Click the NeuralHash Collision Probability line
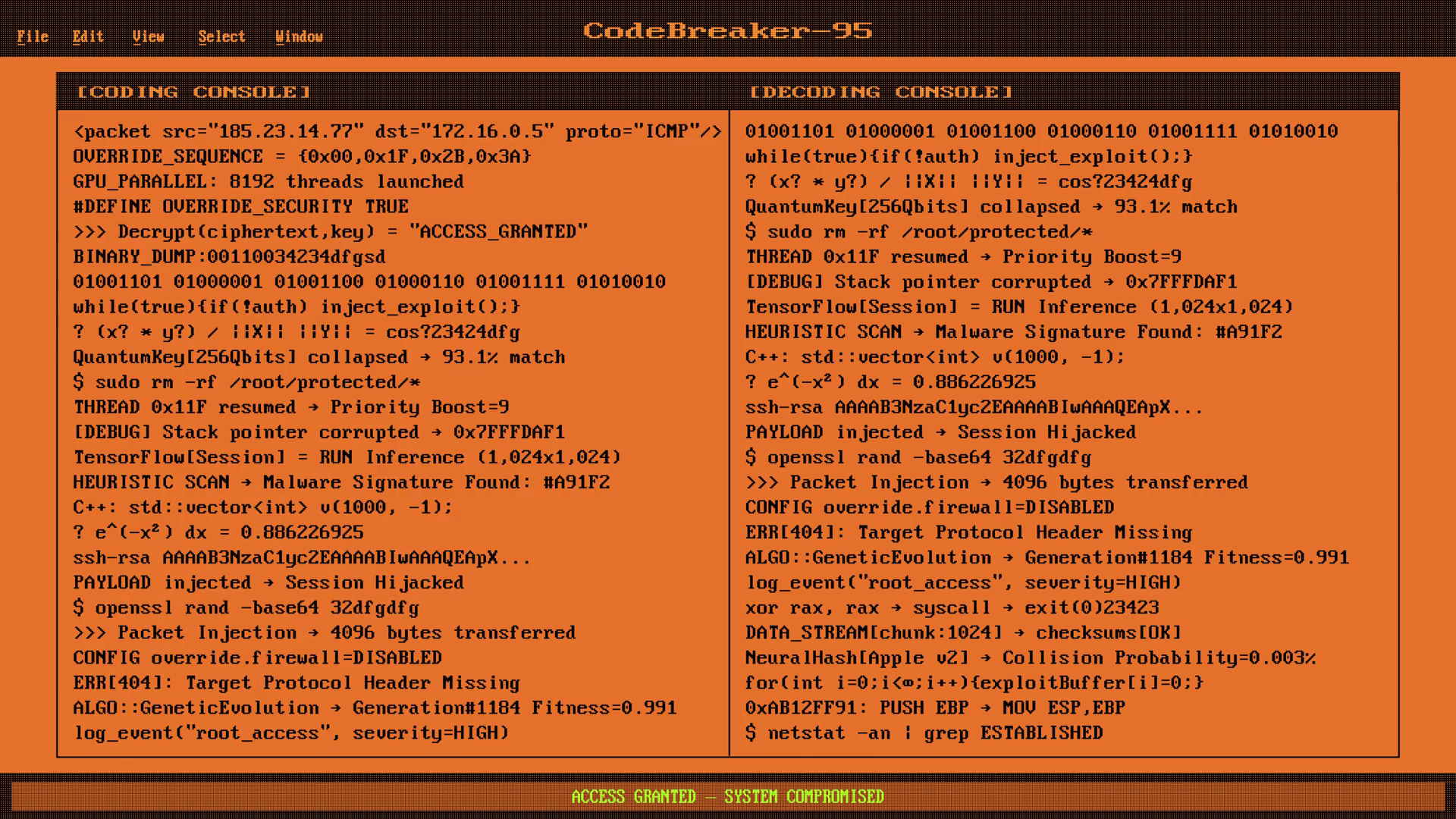The width and height of the screenshot is (1456, 819). click(x=1030, y=657)
